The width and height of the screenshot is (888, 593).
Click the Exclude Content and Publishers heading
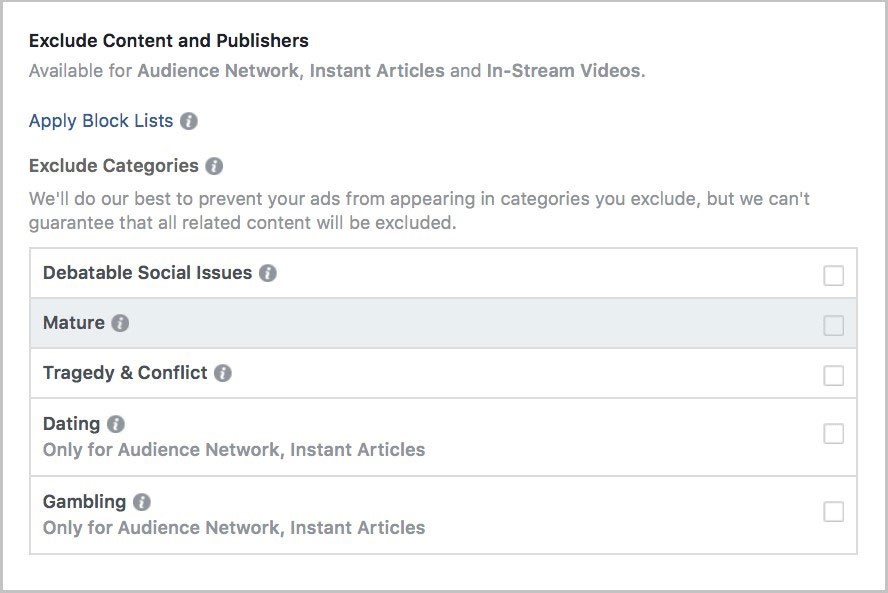[x=168, y=41]
